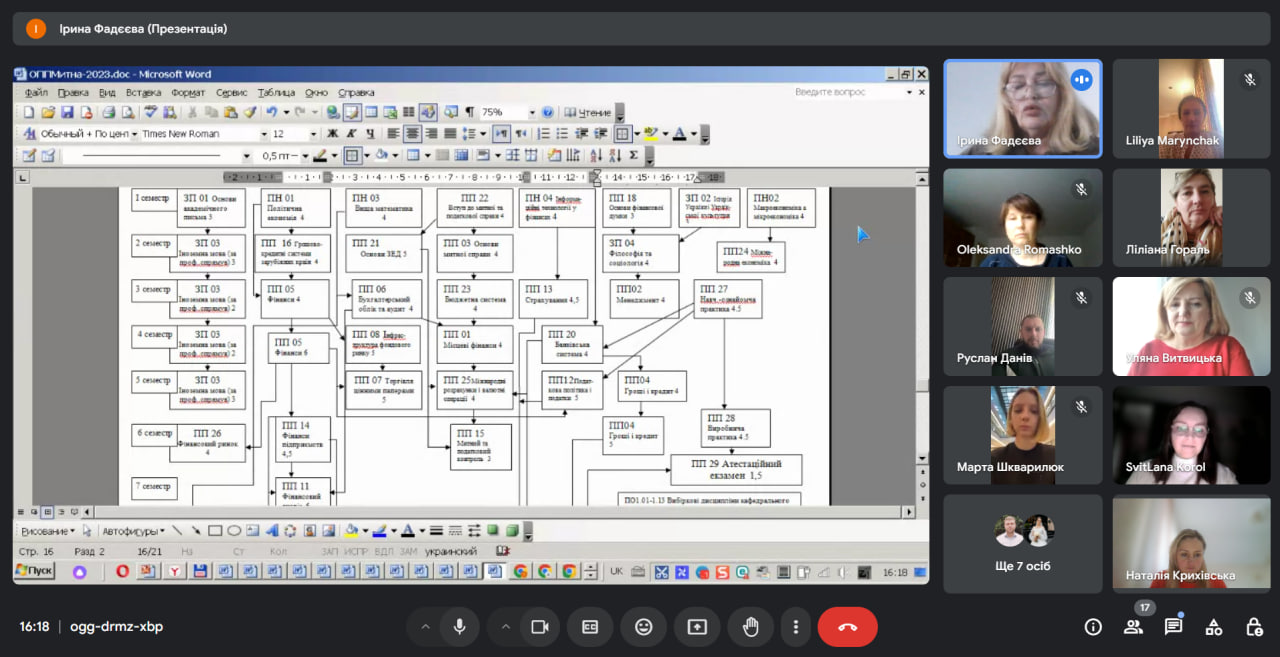Open the in-call chat panel
Image resolution: width=1280 pixels, height=657 pixels.
[1173, 627]
